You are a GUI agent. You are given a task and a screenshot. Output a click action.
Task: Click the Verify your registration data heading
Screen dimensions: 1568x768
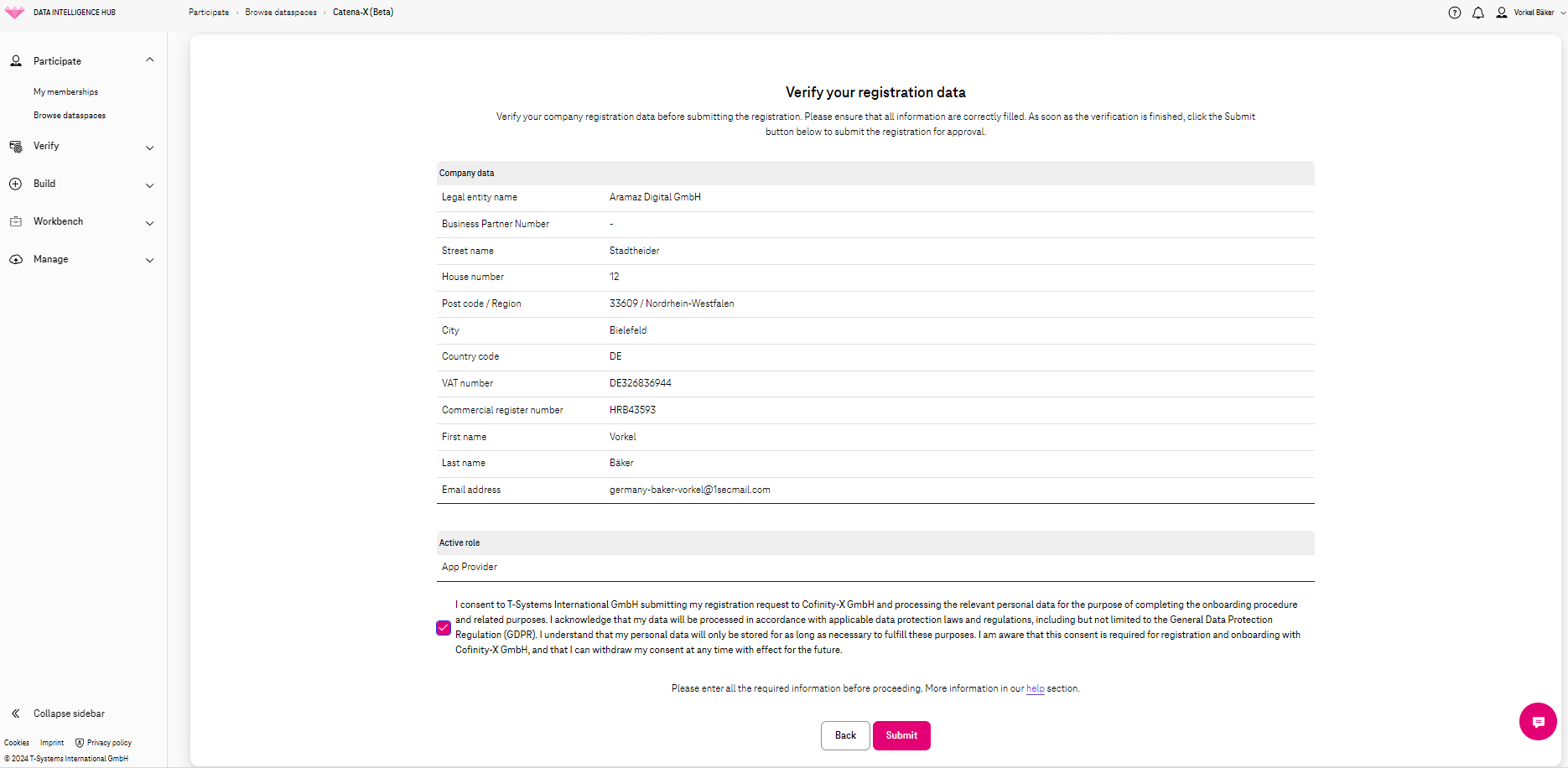coord(875,92)
